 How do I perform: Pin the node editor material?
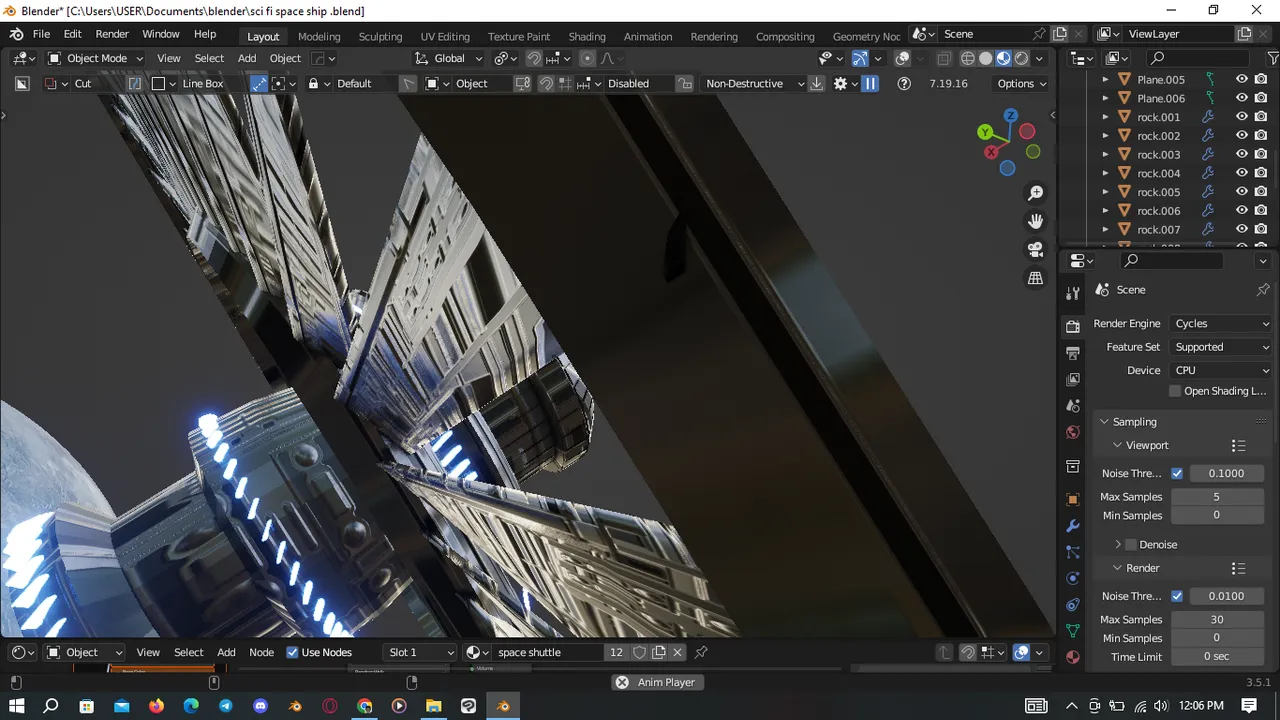click(x=701, y=652)
